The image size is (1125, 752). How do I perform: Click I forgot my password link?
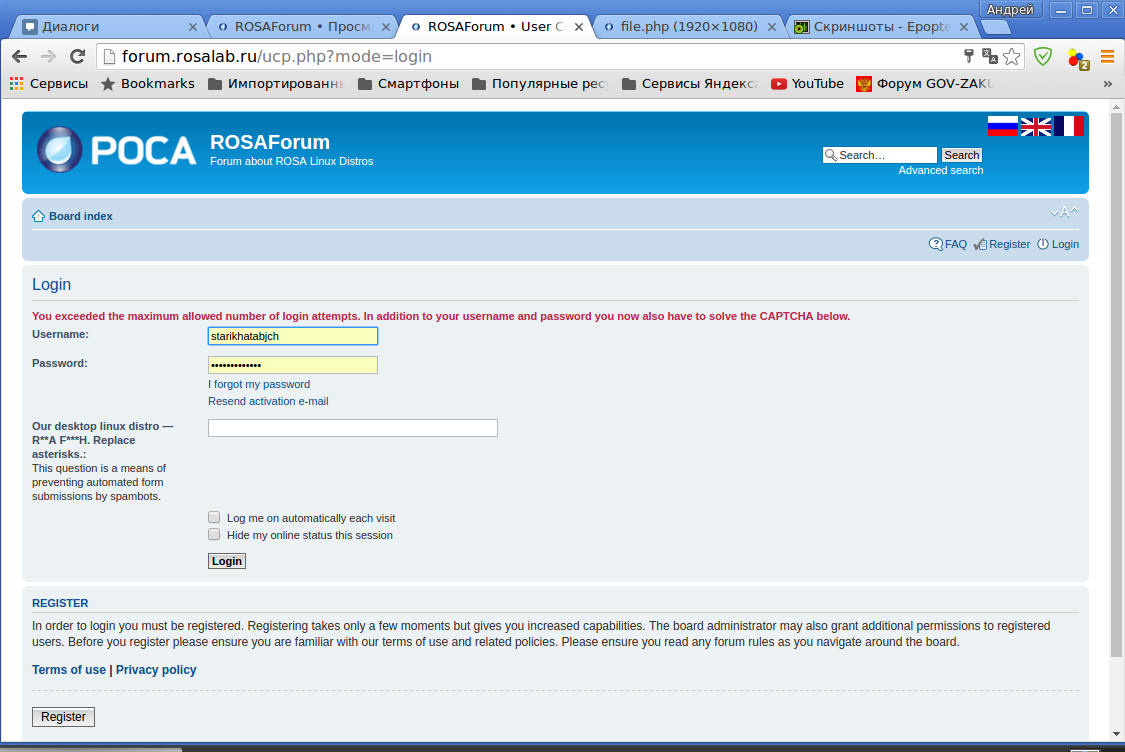click(x=259, y=384)
